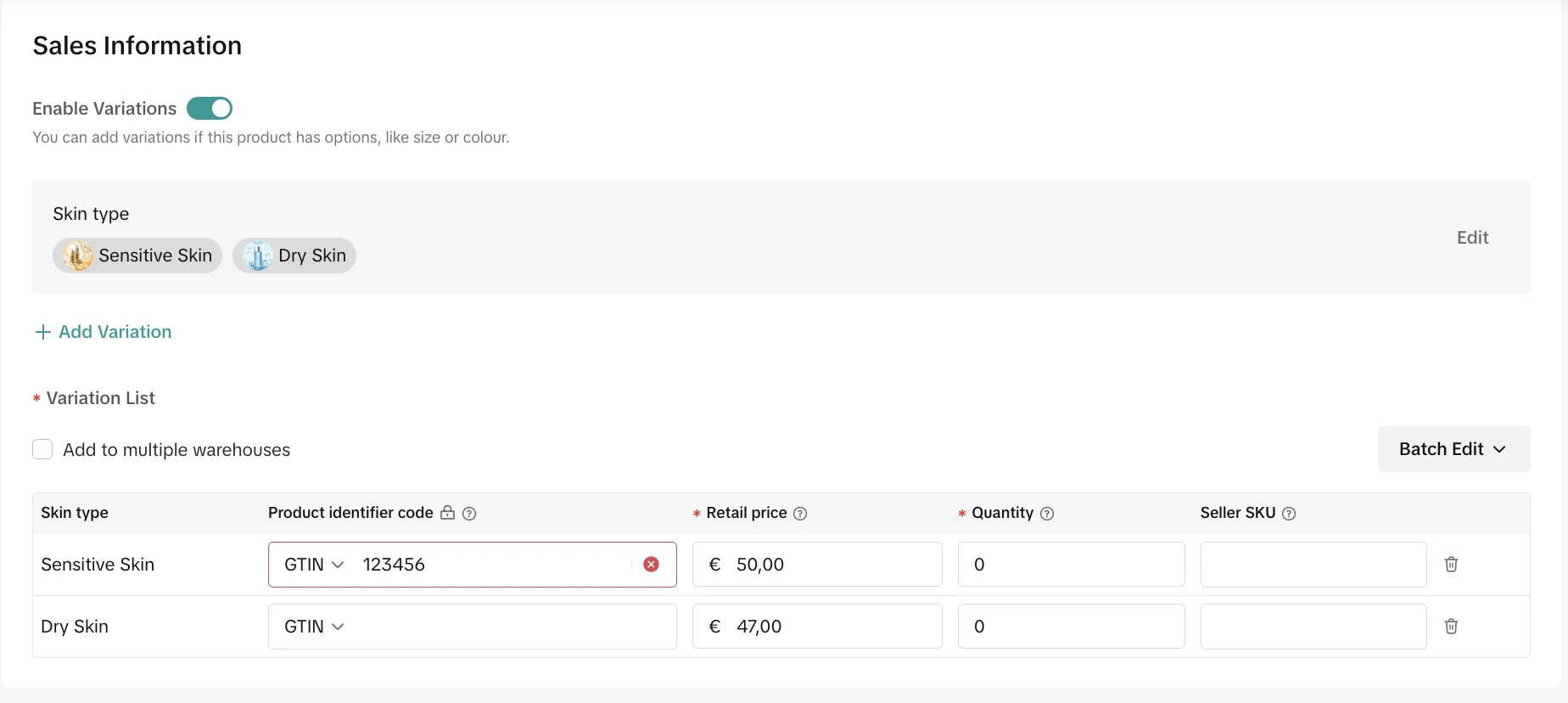
Task: Open GTIN dropdown for Sensitive Skin
Action: pyautogui.click(x=314, y=565)
